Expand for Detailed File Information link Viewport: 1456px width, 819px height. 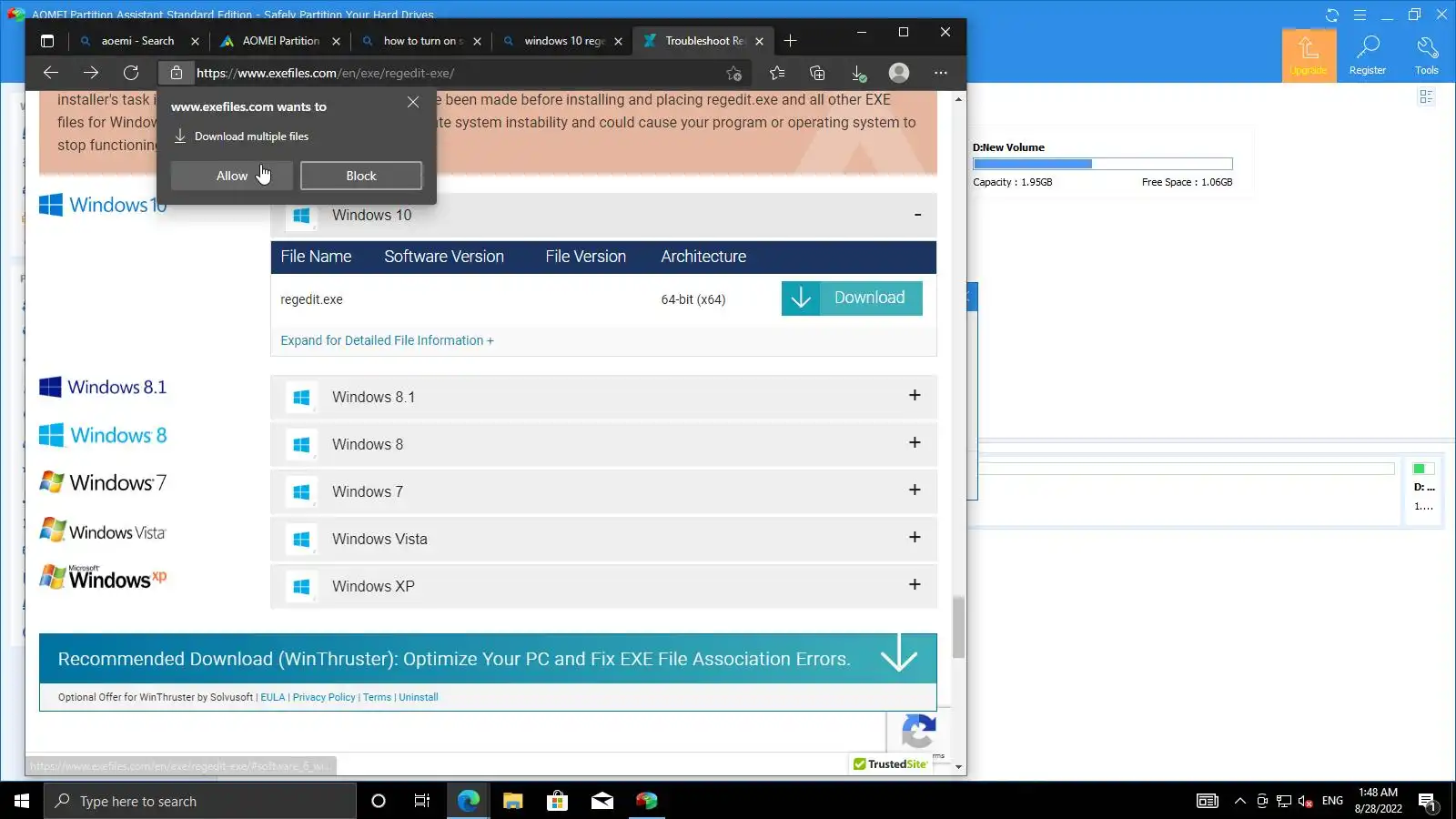(x=387, y=340)
